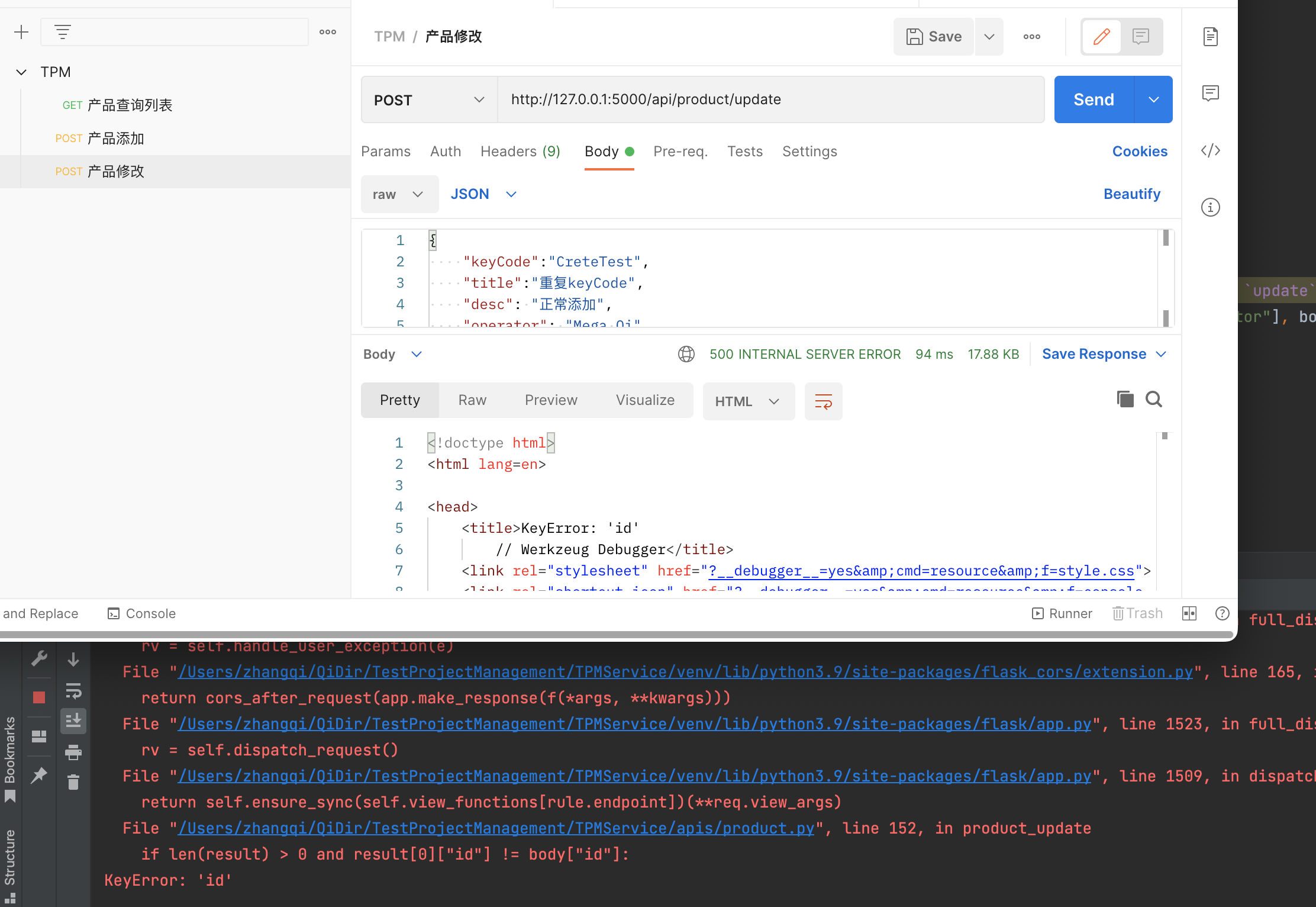This screenshot has height=907, width=1316.
Task: Click the wrap lines icon in response toolbar
Action: point(823,401)
